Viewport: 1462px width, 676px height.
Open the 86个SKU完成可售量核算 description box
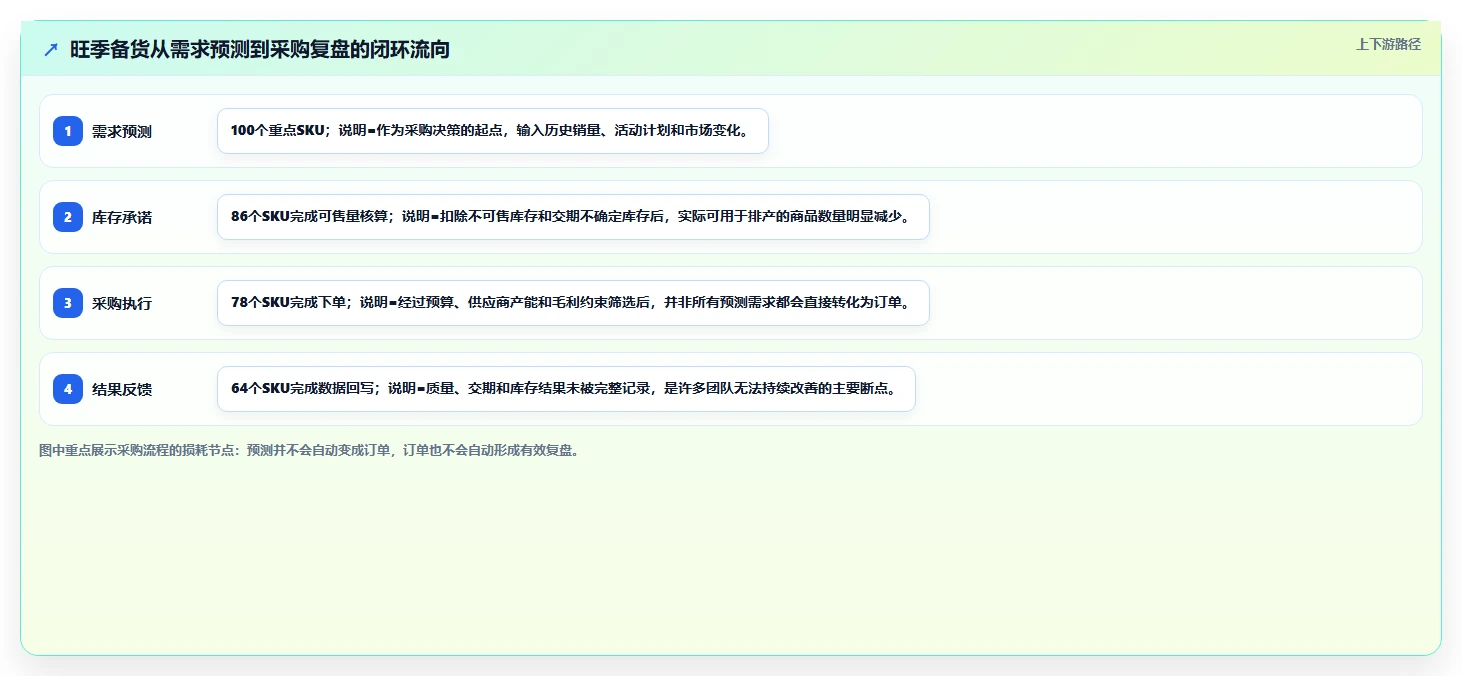click(573, 217)
